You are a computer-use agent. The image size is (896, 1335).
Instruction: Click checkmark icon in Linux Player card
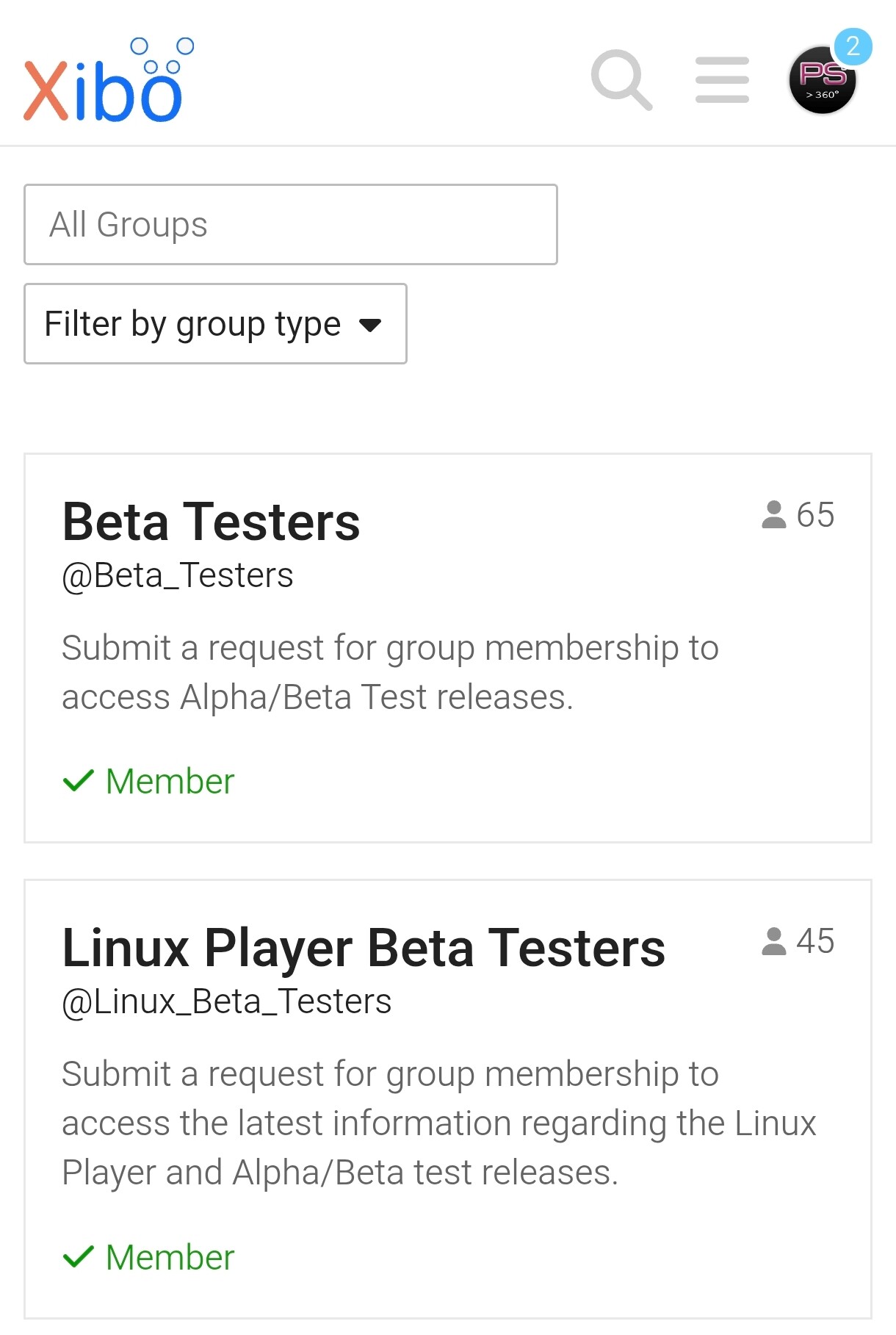tap(79, 1257)
